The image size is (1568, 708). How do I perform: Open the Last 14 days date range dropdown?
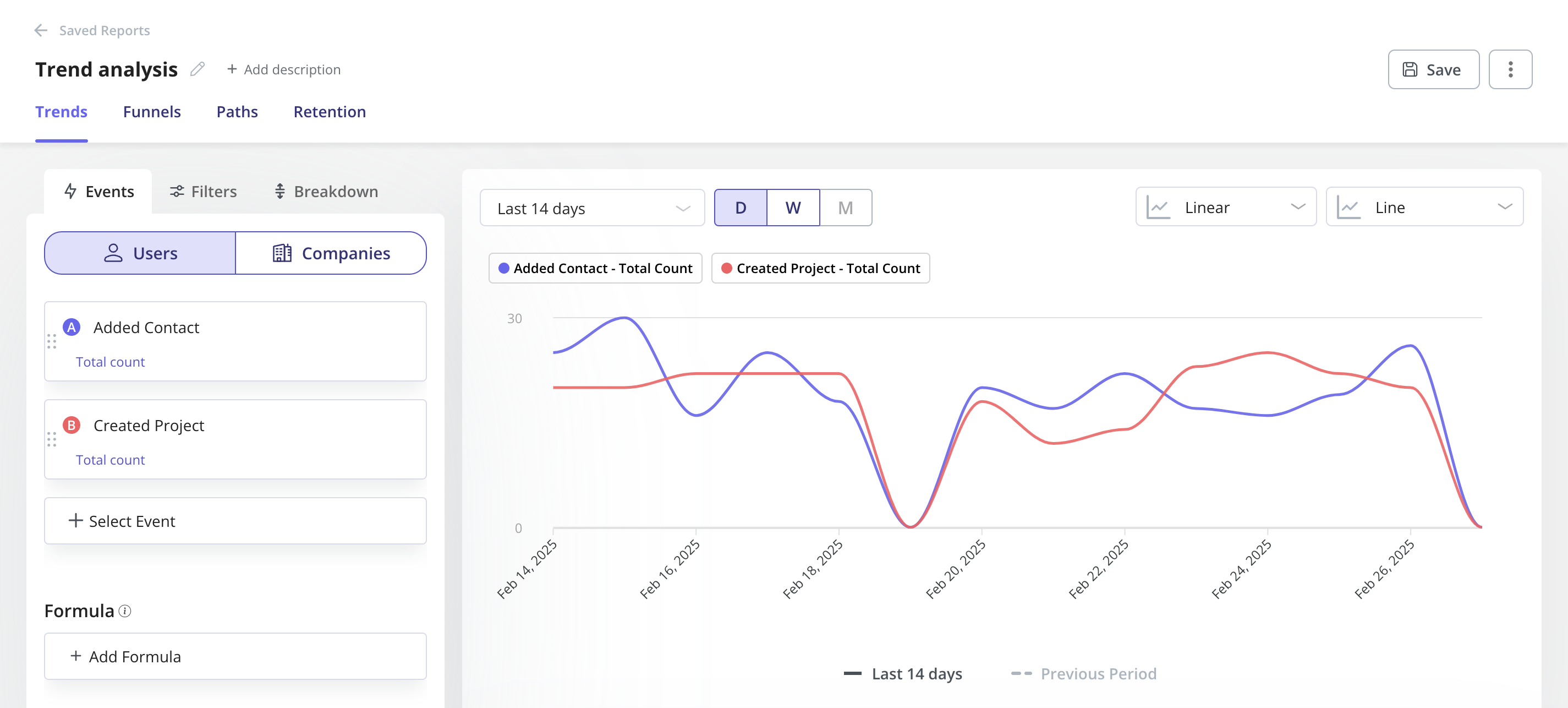pos(591,208)
